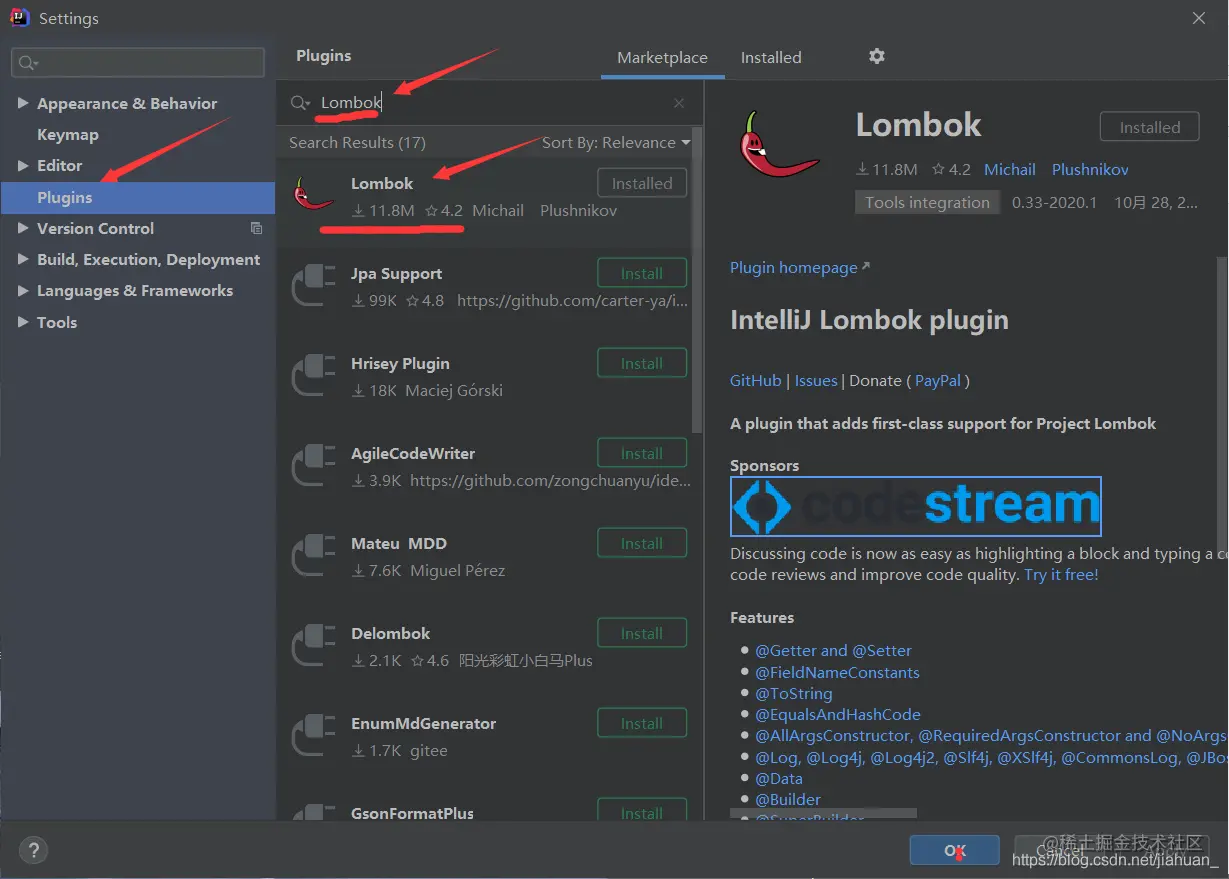Open the @ToString feature link
This screenshot has width=1229, height=879.
click(793, 693)
